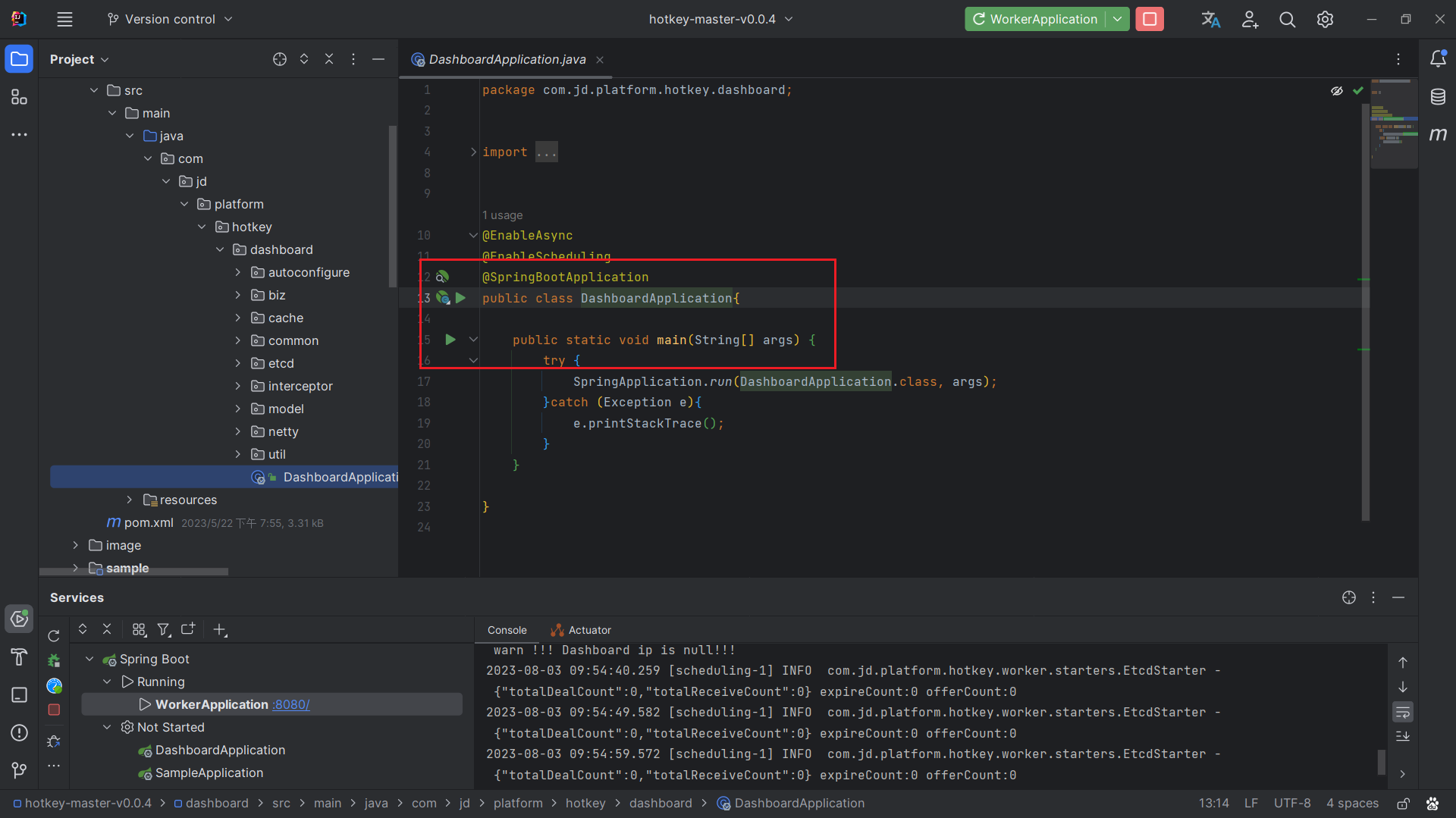Open Services panel options menu
The height and width of the screenshot is (818, 1456).
coord(1373,597)
